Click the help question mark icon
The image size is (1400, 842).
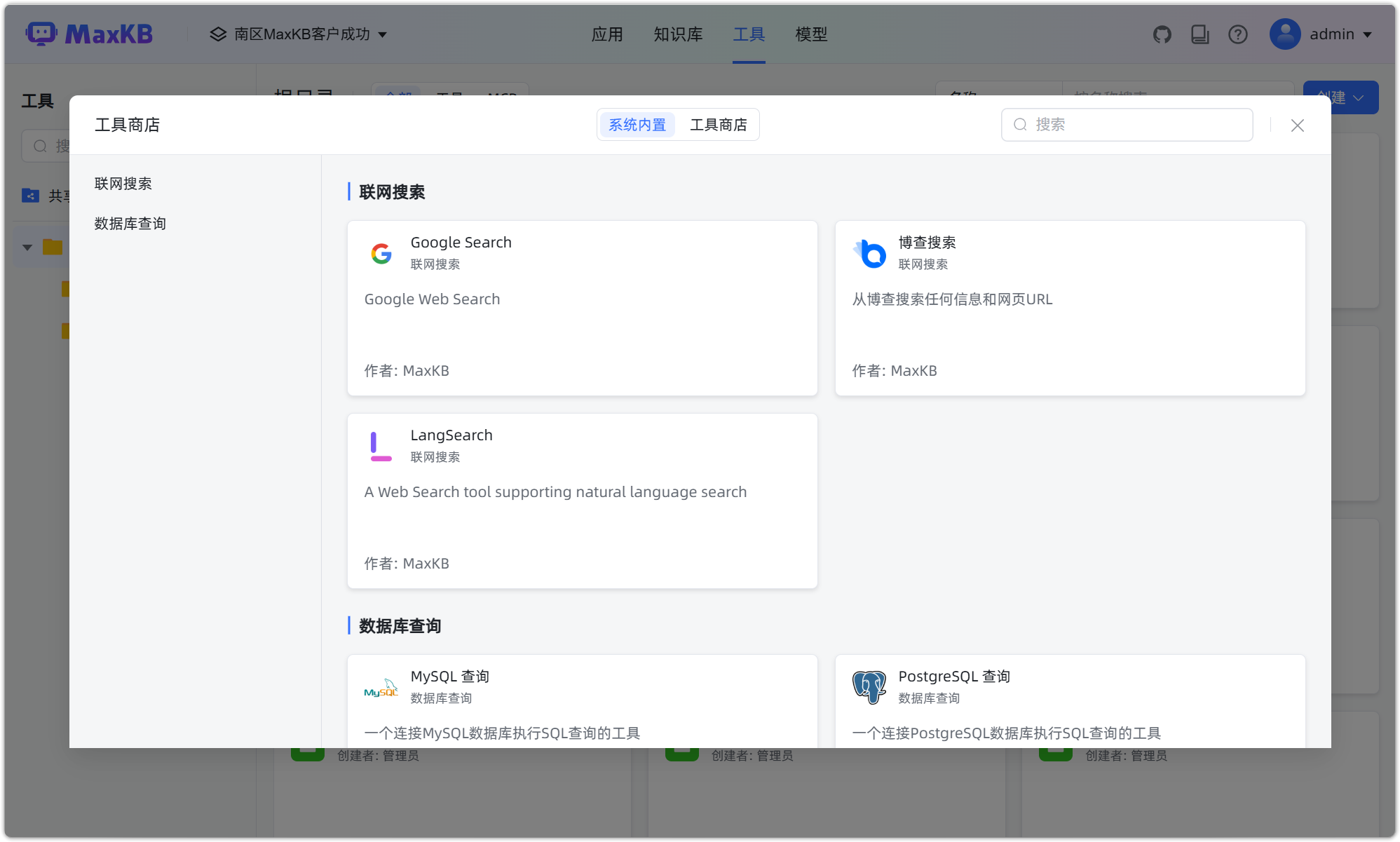pos(1238,34)
